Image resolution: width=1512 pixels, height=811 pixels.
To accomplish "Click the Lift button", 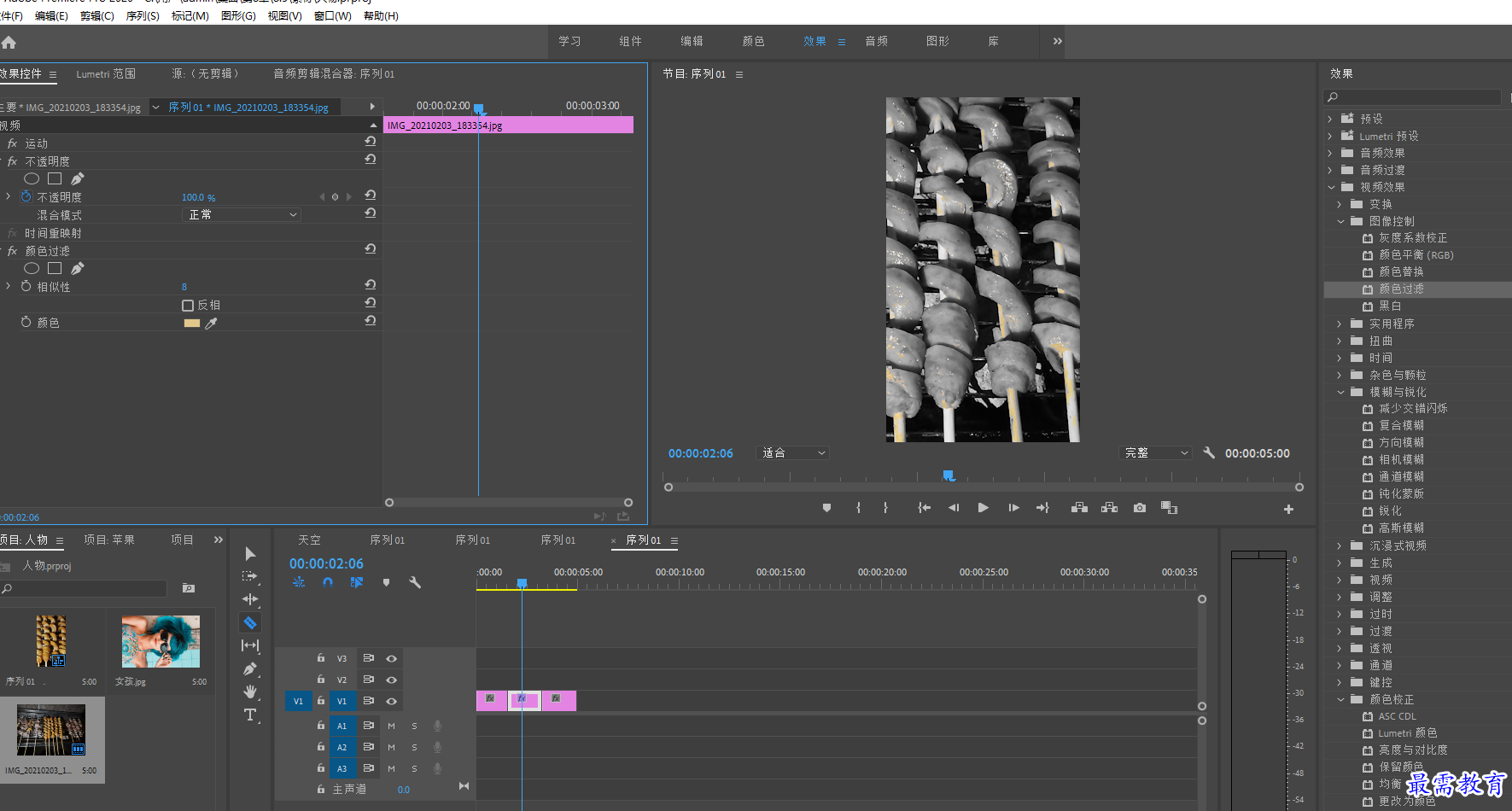I will pyautogui.click(x=1079, y=508).
